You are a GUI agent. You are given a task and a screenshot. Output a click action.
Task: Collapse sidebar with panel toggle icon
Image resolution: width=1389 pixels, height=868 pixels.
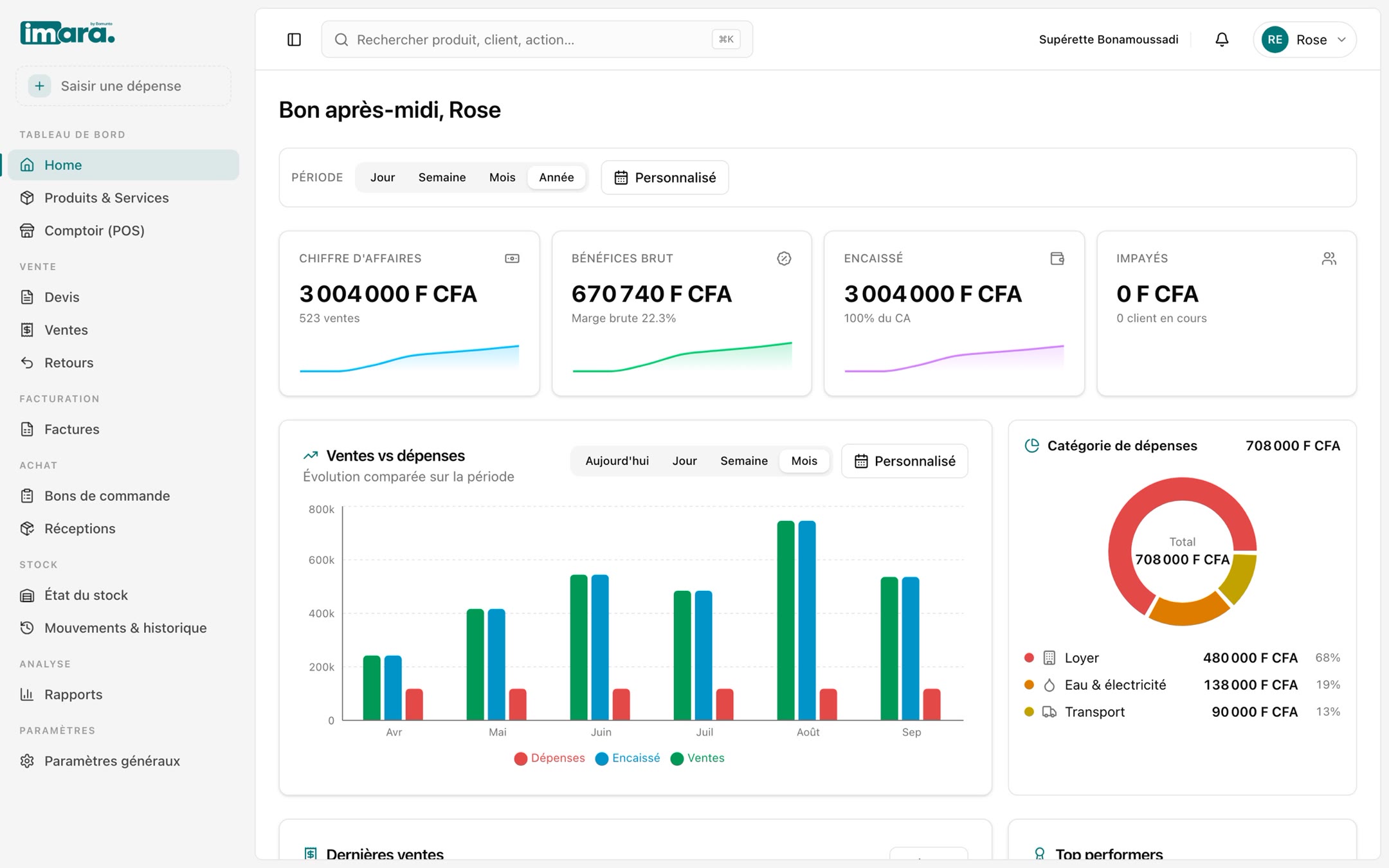click(x=294, y=40)
